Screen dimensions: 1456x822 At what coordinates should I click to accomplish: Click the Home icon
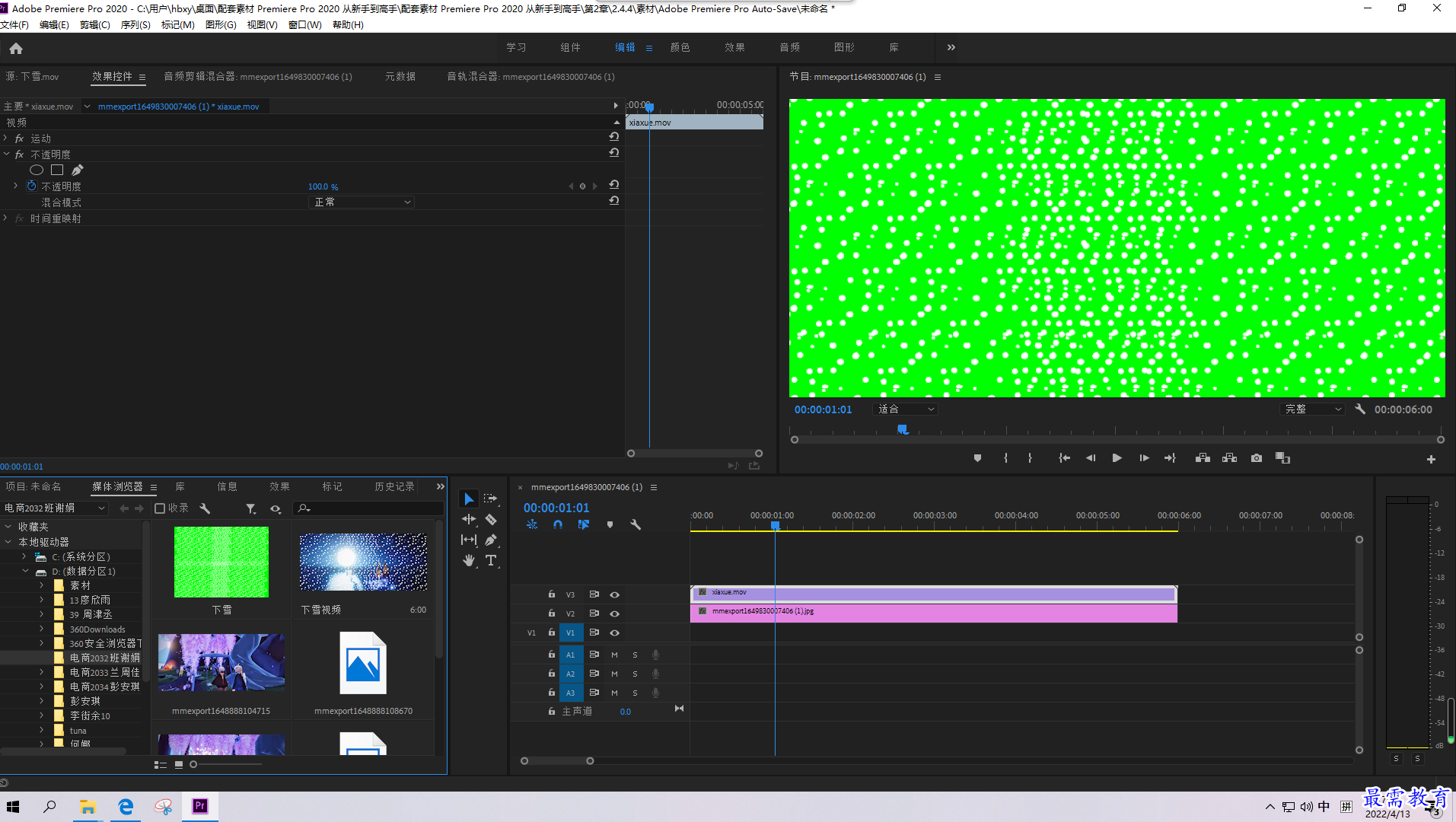tap(16, 49)
